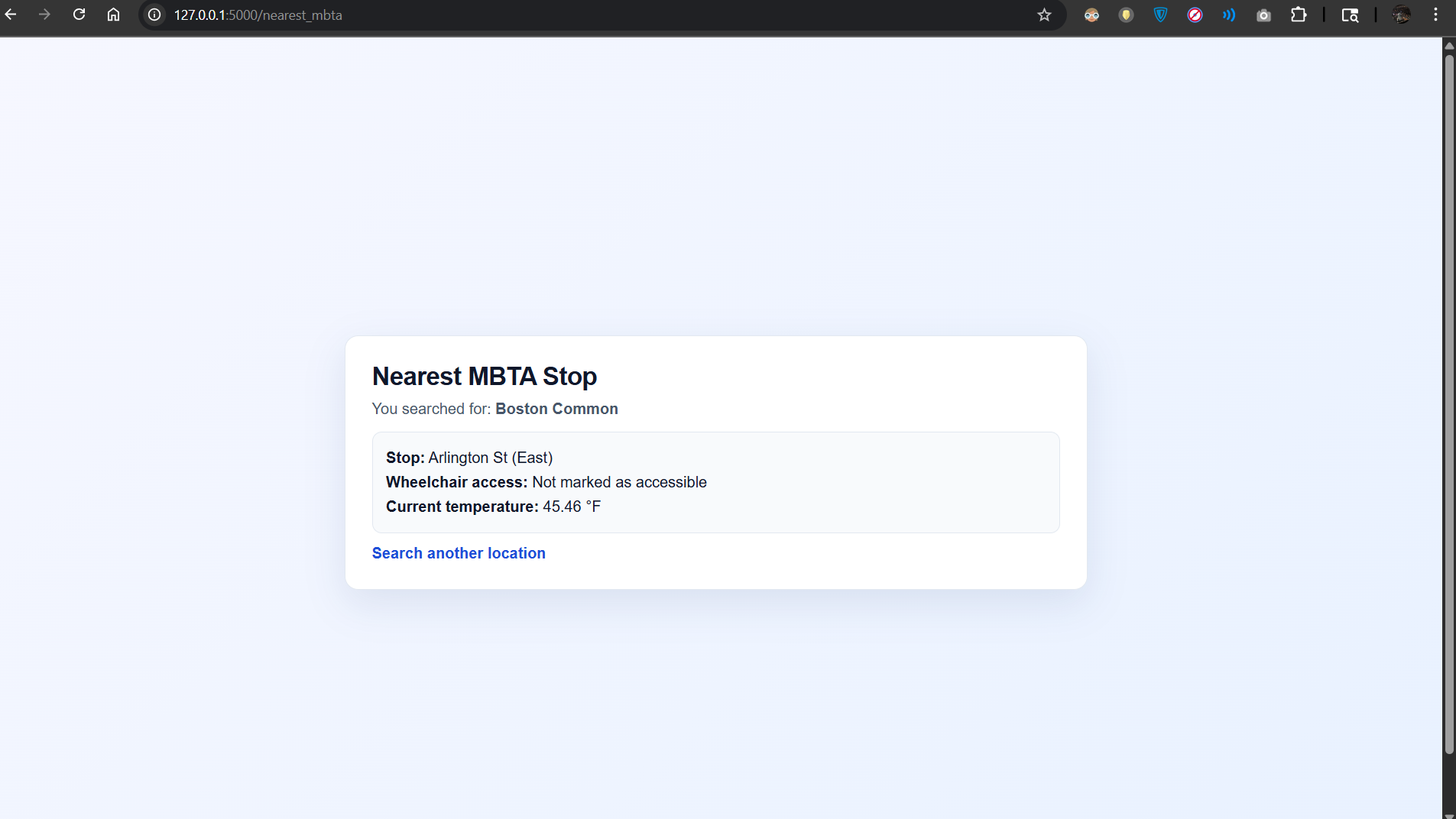Go to the browser home page

click(113, 15)
